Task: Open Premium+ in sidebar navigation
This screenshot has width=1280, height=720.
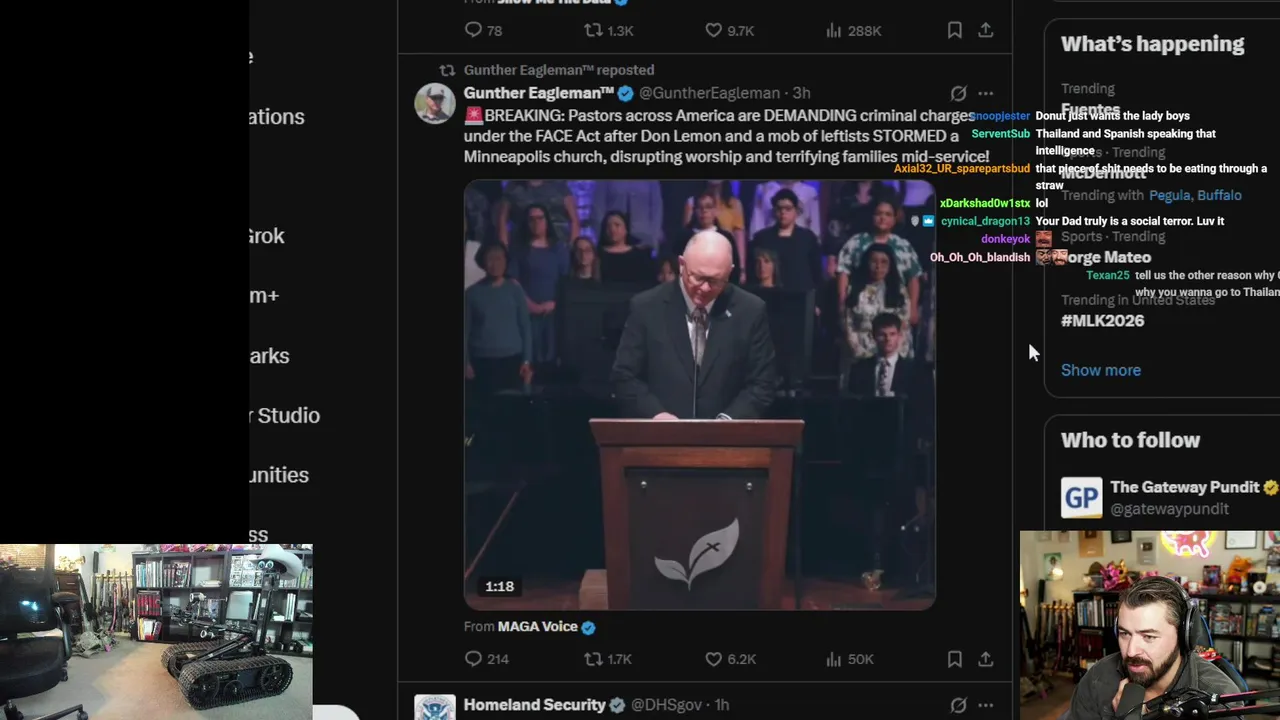Action: pyautogui.click(x=264, y=296)
